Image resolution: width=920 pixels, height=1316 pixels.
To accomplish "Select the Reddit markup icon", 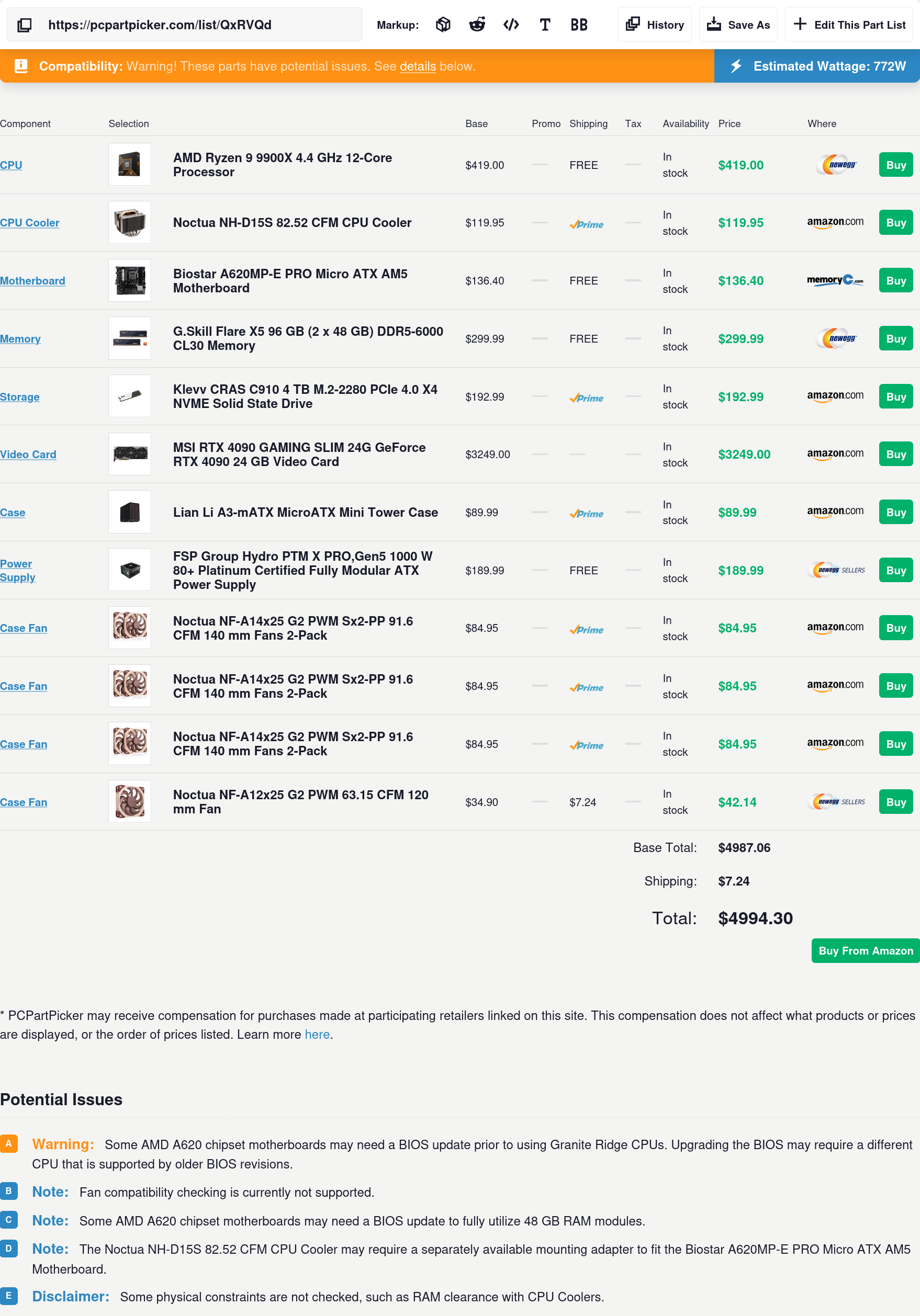I will tap(477, 25).
